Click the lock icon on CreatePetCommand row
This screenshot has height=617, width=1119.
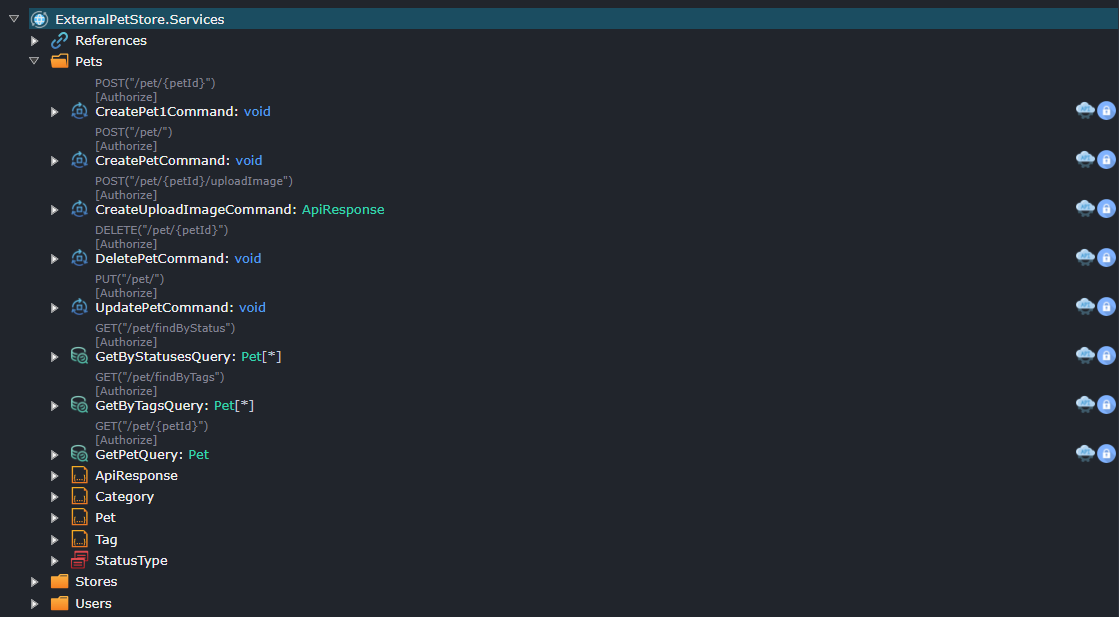coord(1106,160)
